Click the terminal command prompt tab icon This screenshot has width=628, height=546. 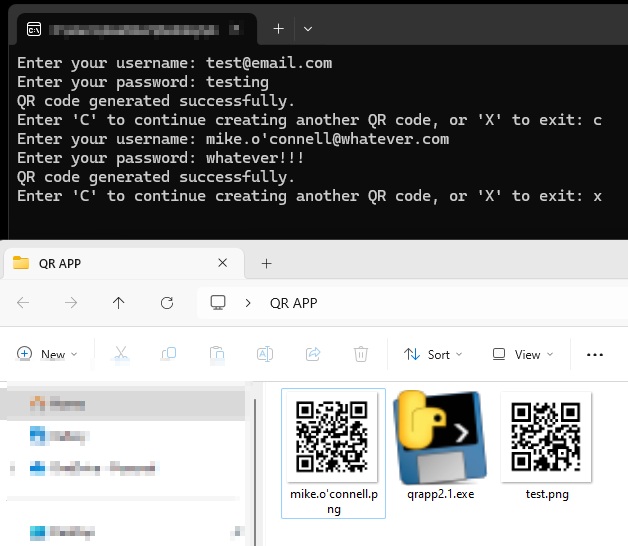[34, 29]
